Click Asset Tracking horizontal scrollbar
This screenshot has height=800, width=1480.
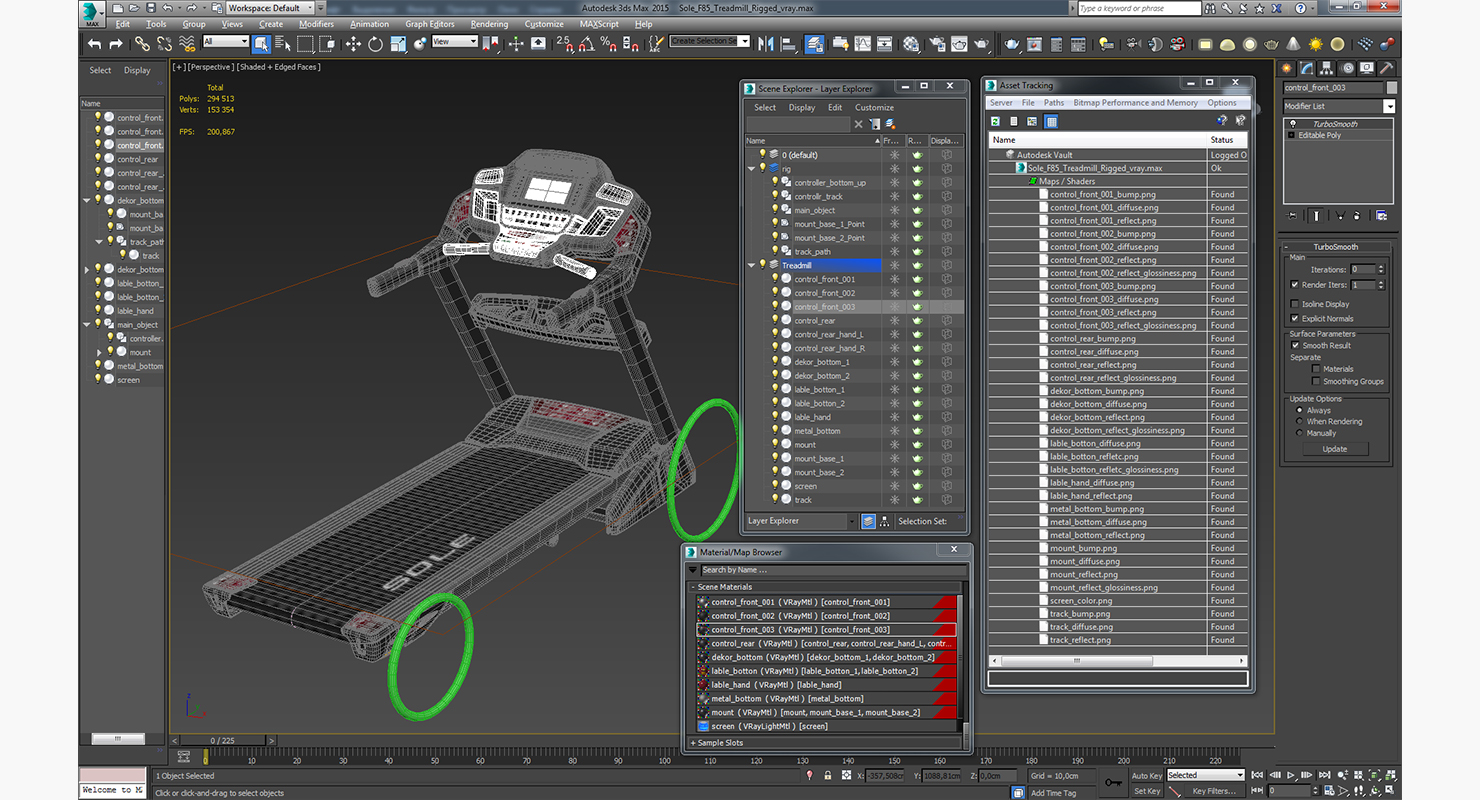click(x=1078, y=661)
